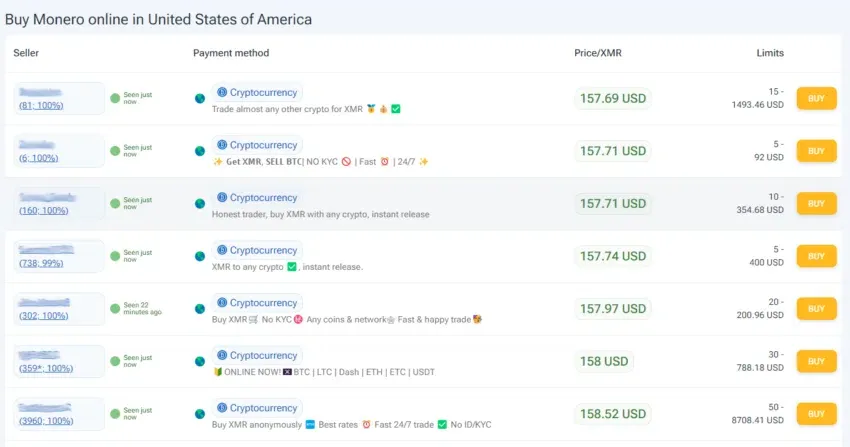Screen dimensions: 850x447
Task: Open seller profile rated (359*; 100%)
Action: [x=46, y=368]
